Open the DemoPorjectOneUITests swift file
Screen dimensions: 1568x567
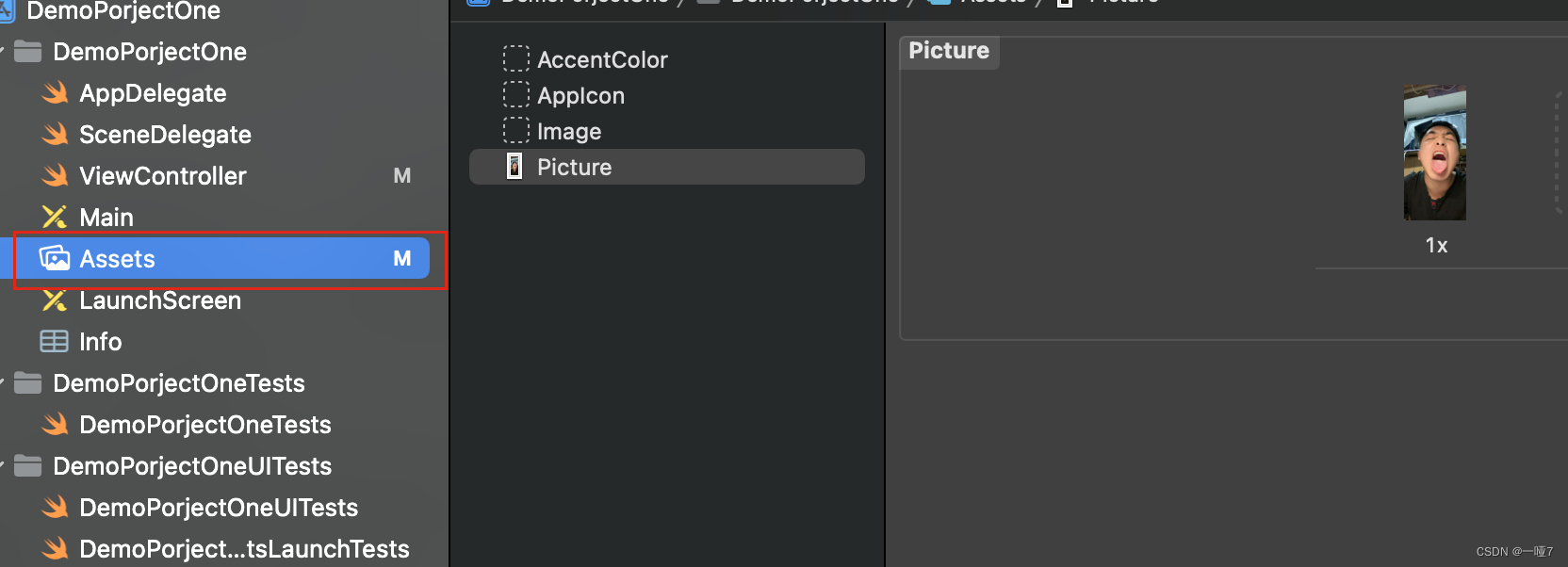click(218, 508)
